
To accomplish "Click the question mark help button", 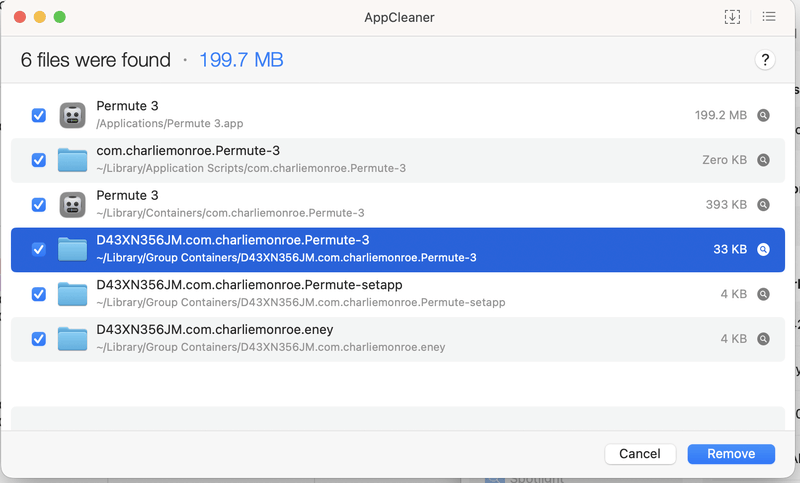I will point(764,60).
